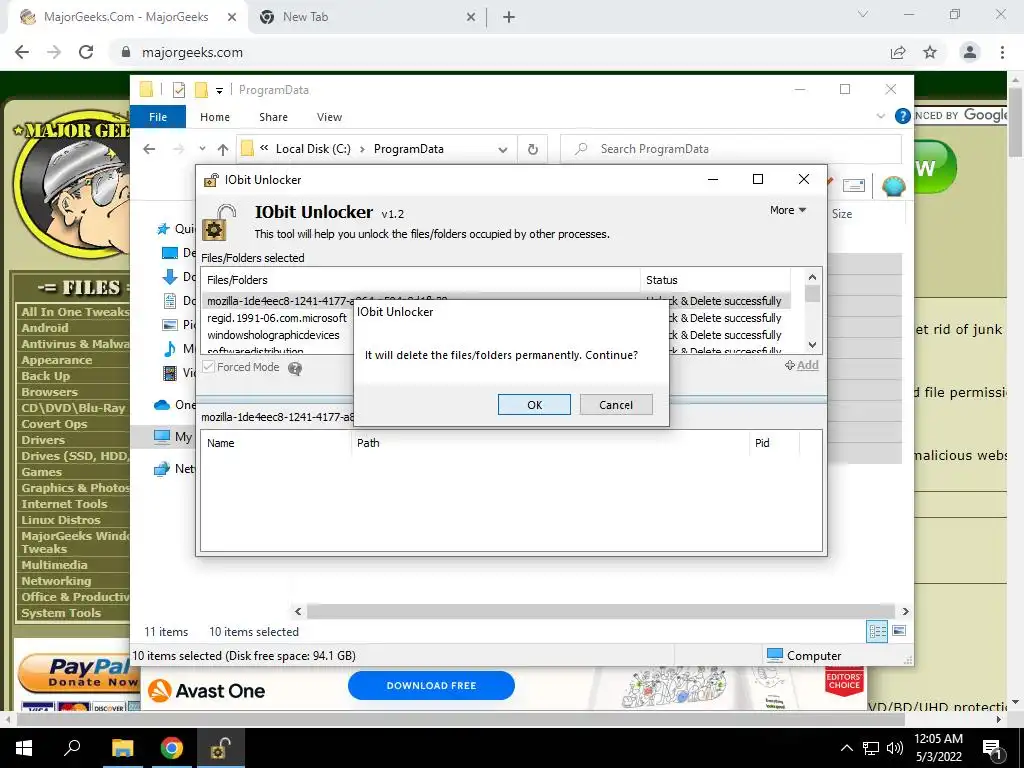Reload the majorgeeks.com page
Screen dimensions: 1024x768
86,52
